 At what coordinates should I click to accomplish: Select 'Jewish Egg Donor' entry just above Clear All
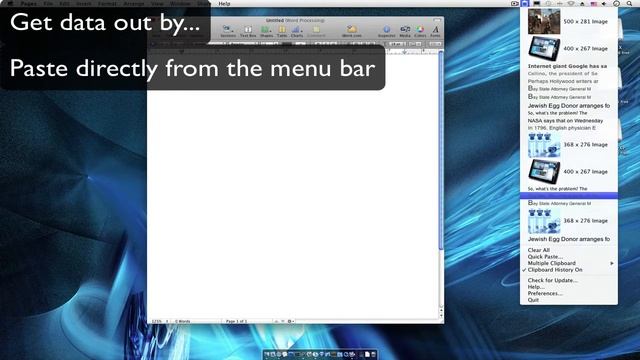click(x=569, y=239)
